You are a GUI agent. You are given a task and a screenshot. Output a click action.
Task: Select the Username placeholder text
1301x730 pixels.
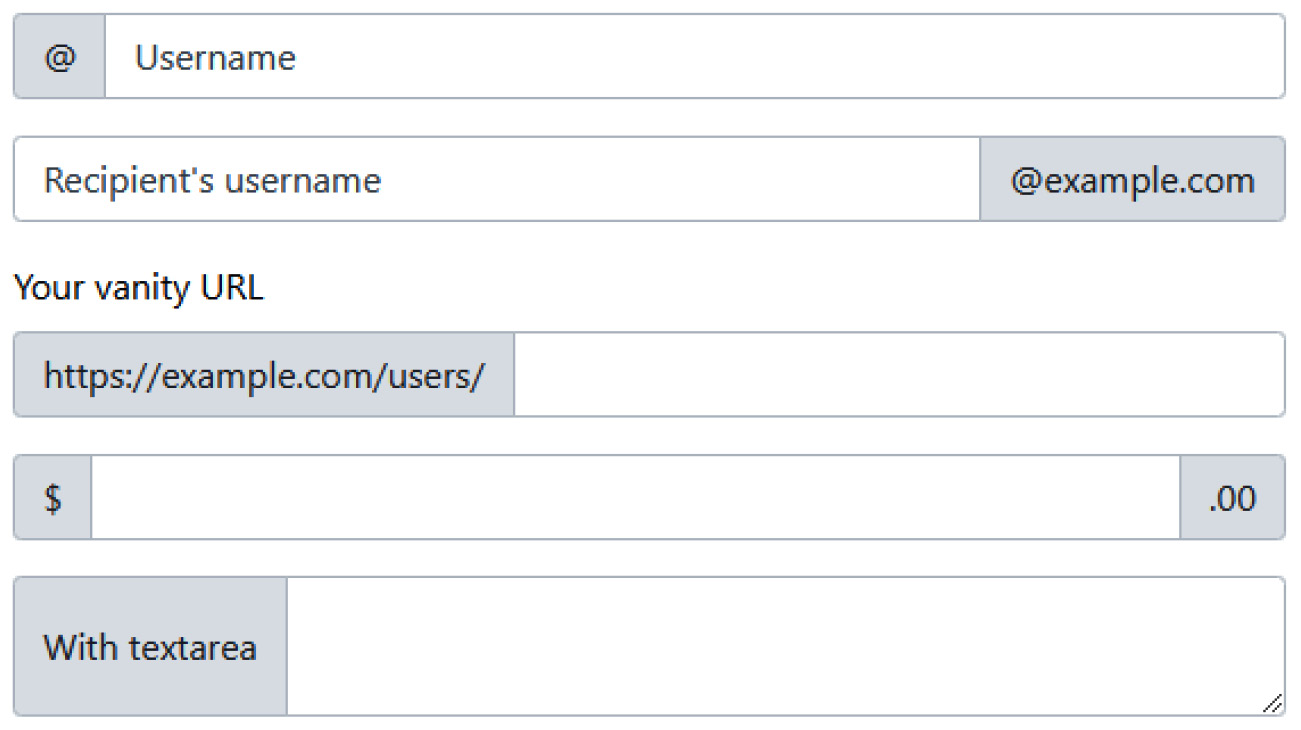(x=215, y=56)
